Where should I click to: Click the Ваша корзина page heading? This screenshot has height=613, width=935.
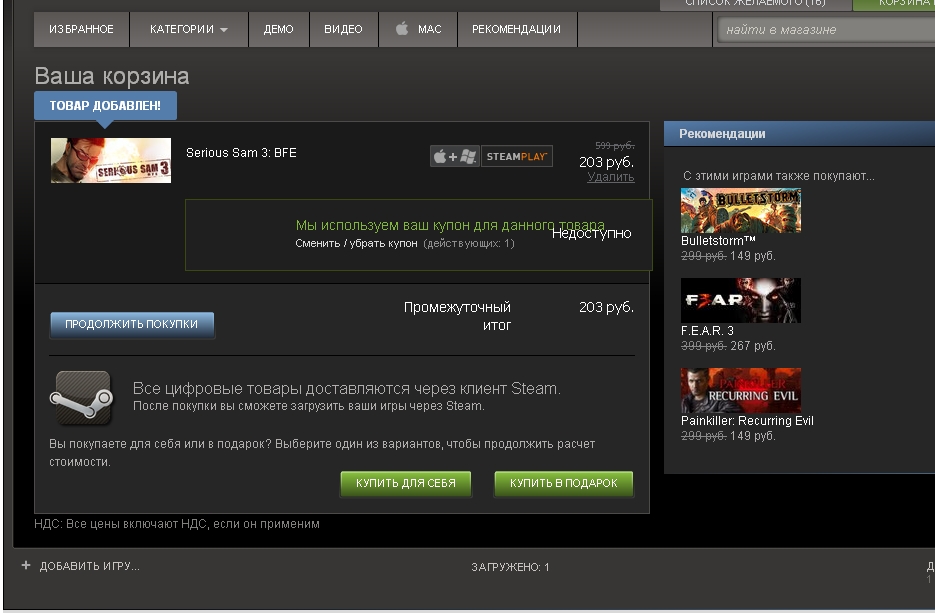click(112, 76)
